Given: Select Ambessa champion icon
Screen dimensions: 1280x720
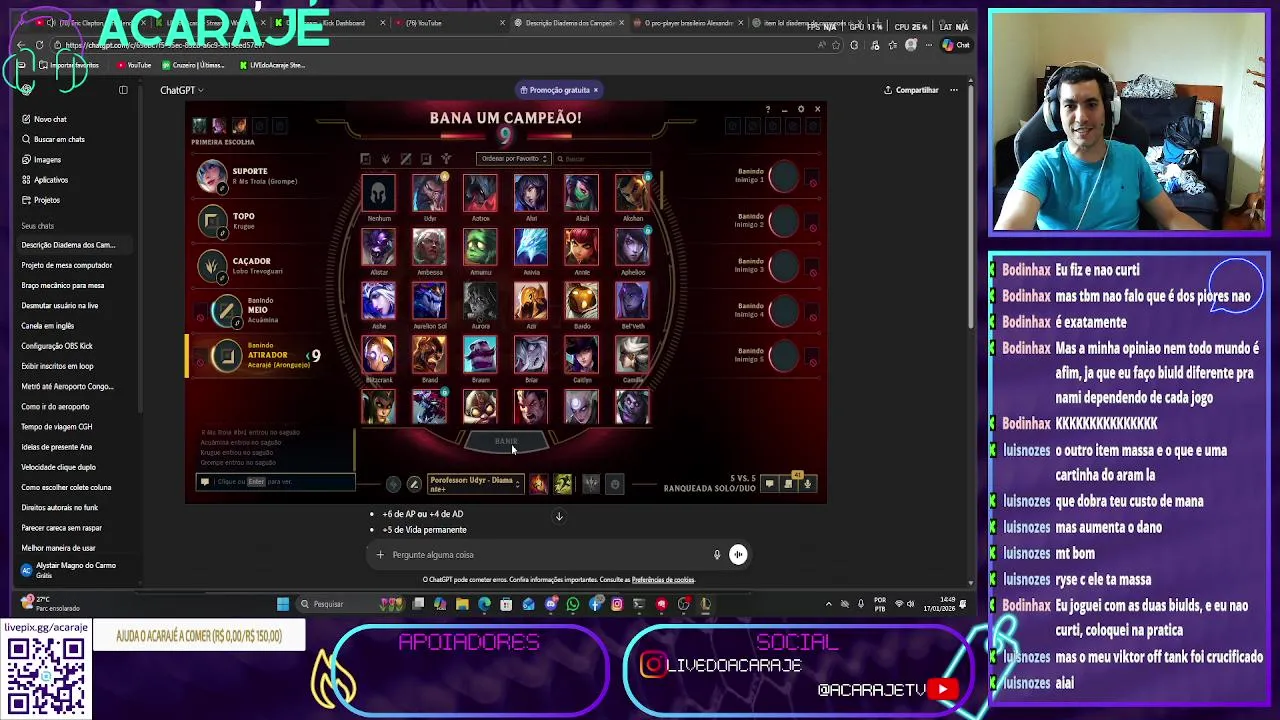Looking at the screenshot, I should pos(430,247).
